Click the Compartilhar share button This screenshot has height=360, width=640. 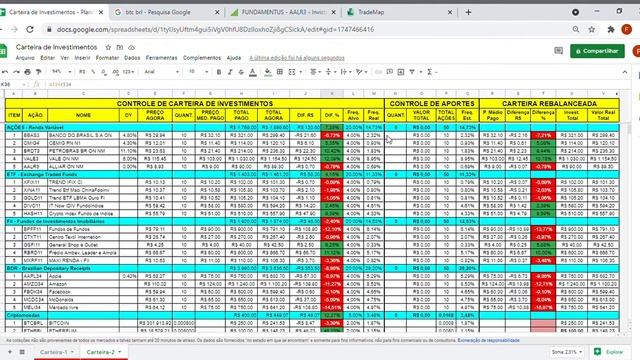(x=597, y=51)
